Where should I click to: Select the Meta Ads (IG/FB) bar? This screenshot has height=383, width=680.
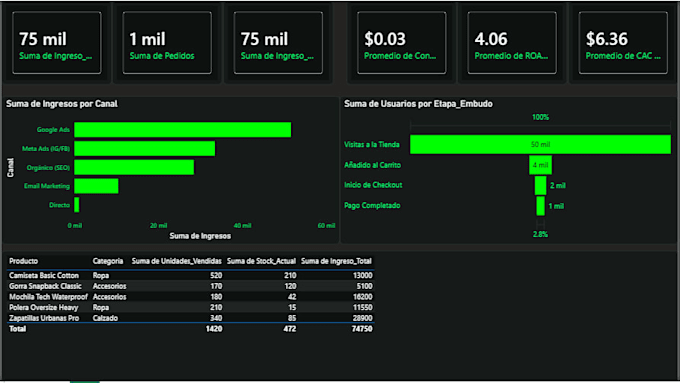[x=144, y=148]
